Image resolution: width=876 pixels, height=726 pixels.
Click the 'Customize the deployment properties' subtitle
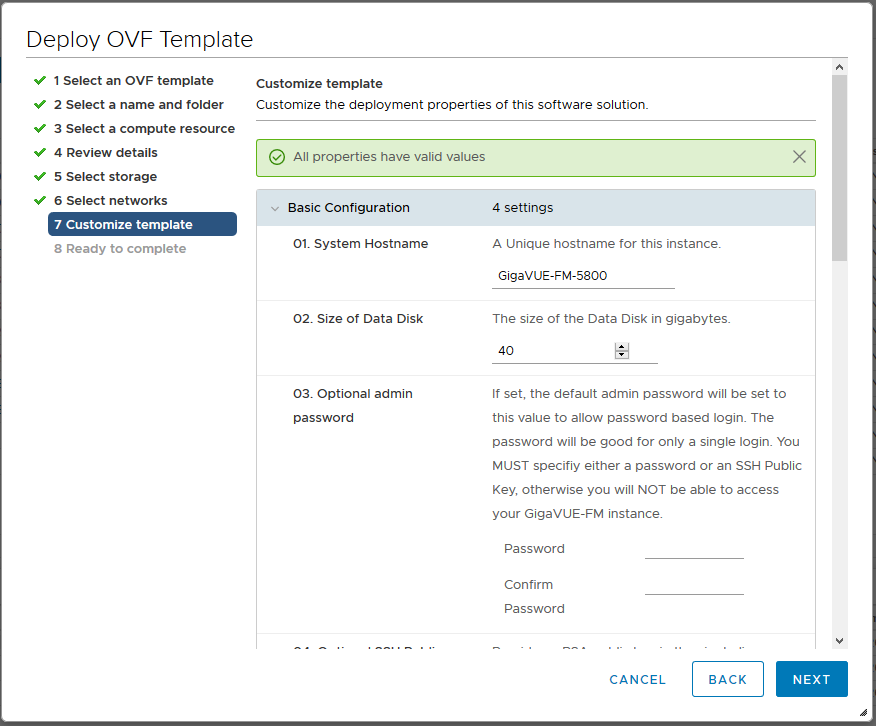click(452, 105)
